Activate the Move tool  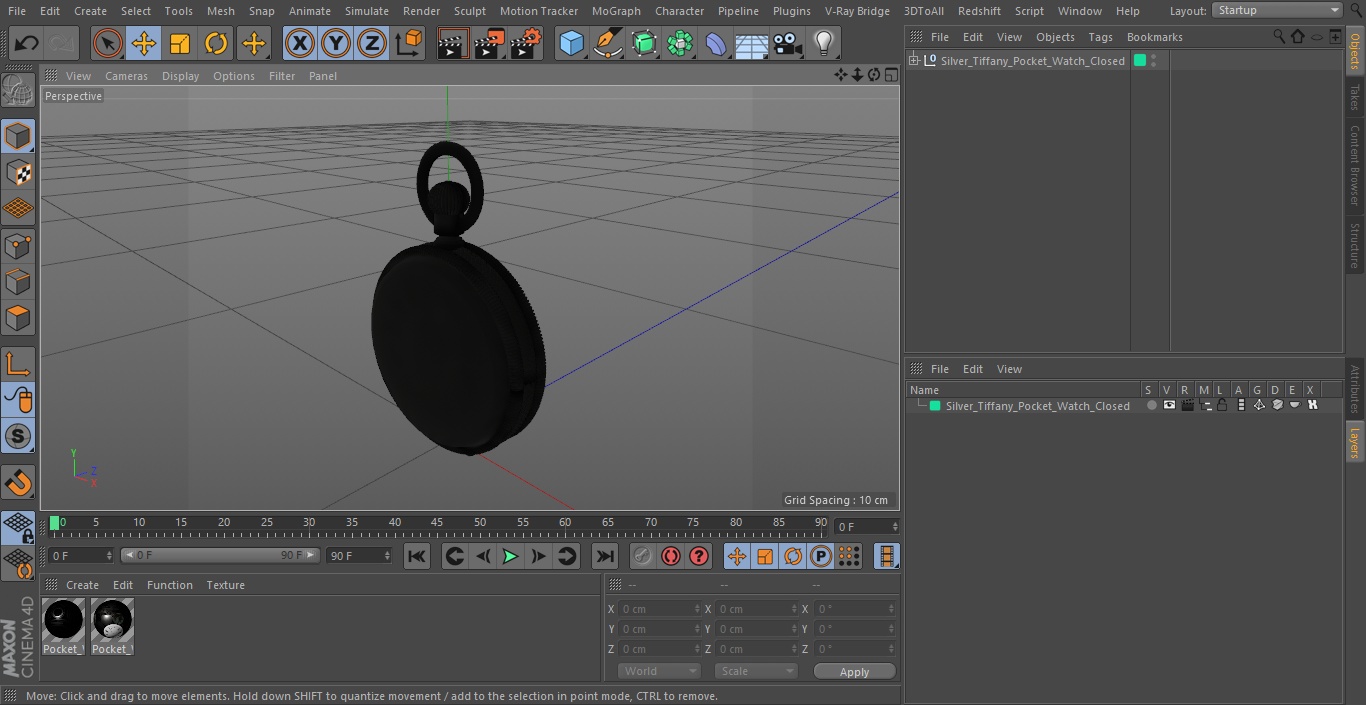[x=144, y=43]
